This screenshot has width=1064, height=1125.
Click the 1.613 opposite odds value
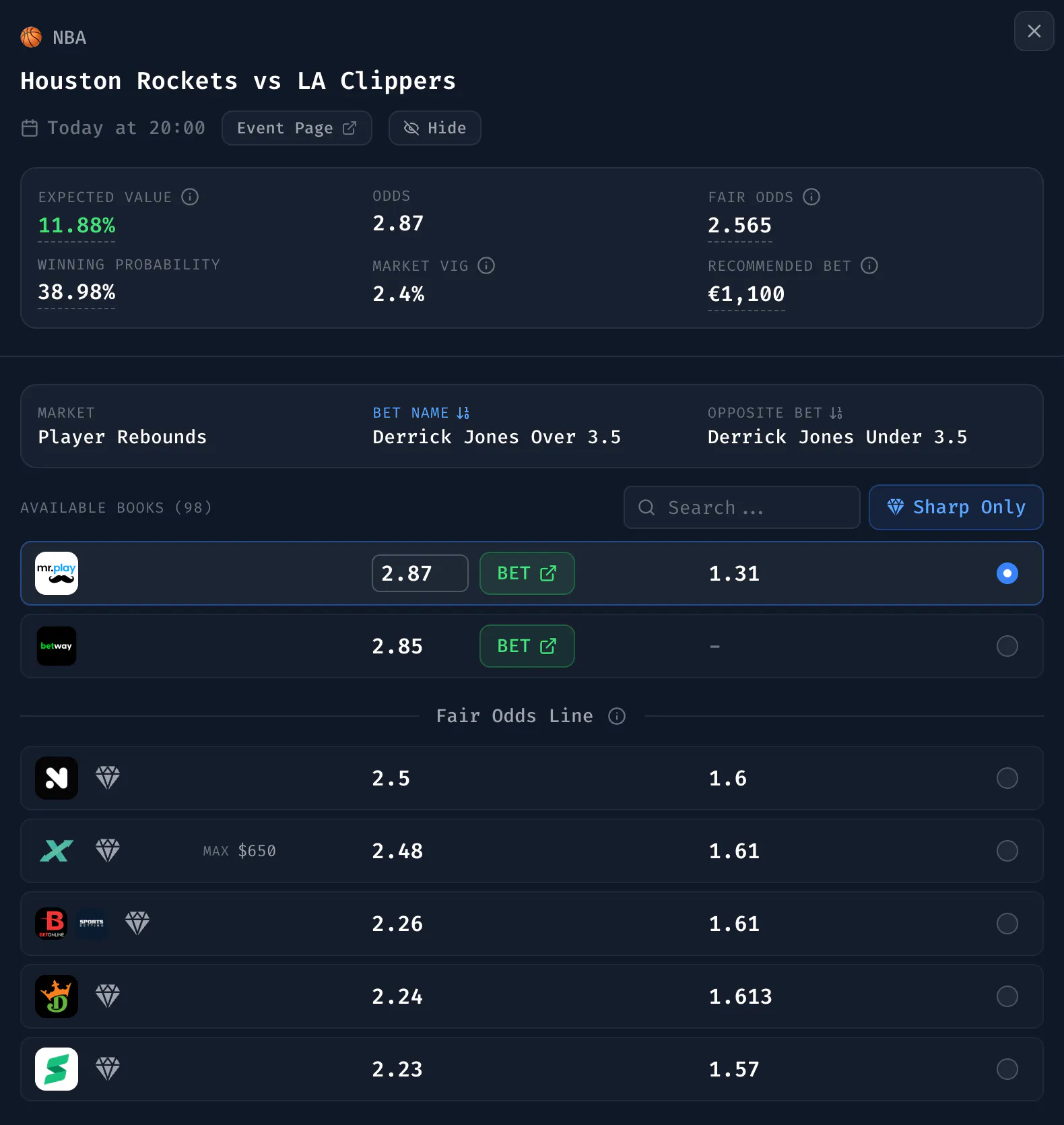tap(740, 996)
